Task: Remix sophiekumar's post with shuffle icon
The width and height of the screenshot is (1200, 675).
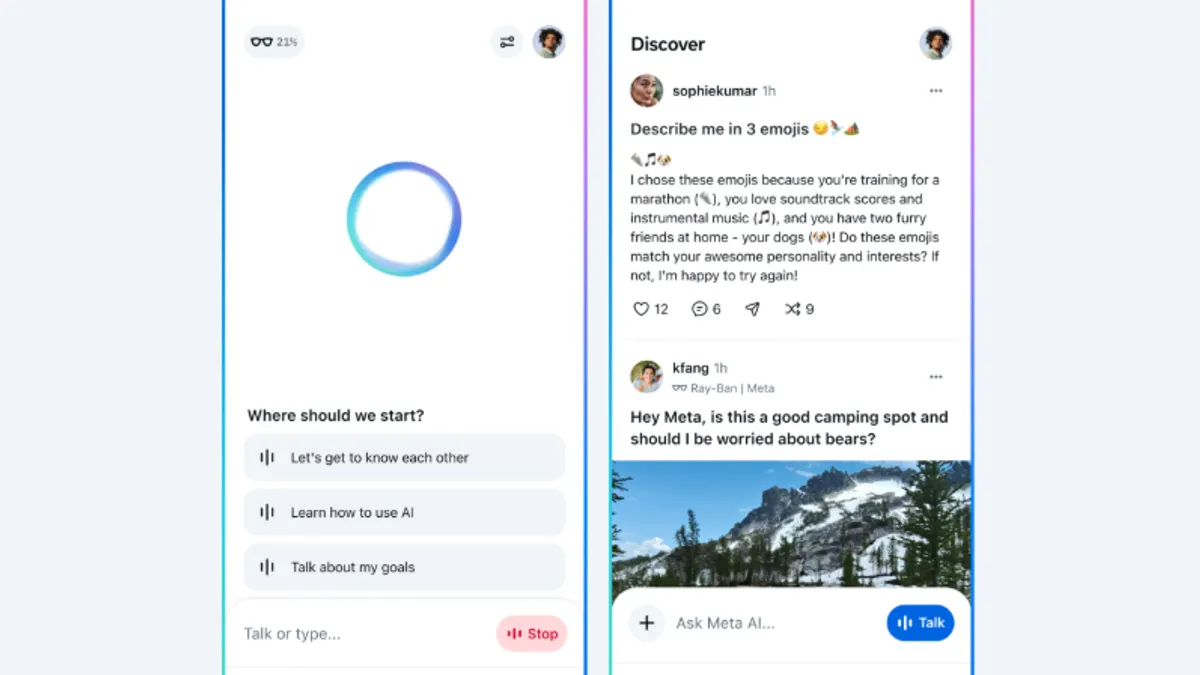Action: (793, 309)
